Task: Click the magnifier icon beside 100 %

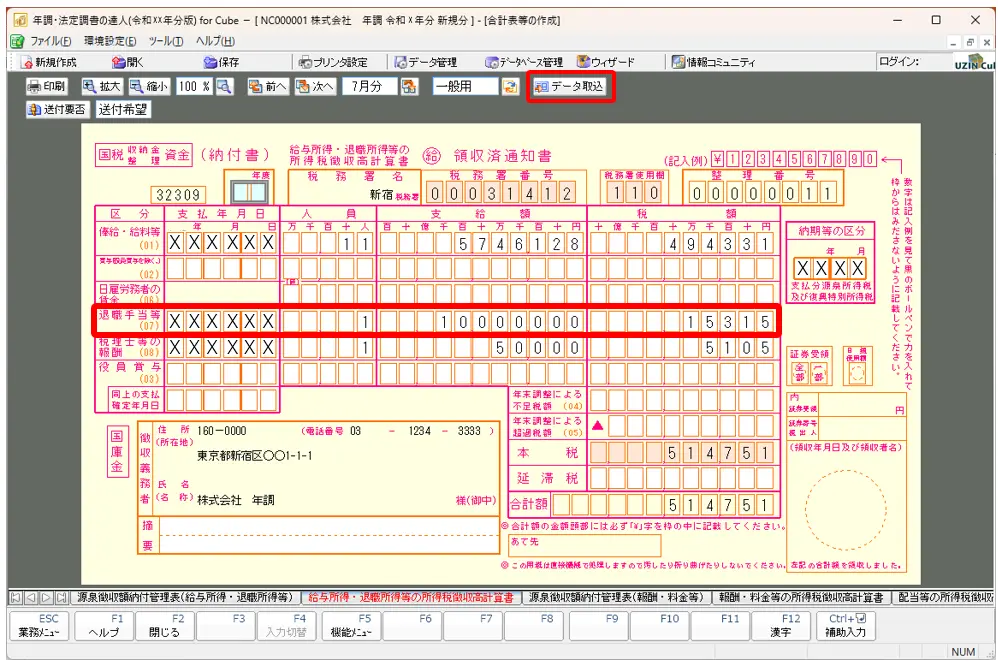Action: pos(224,86)
